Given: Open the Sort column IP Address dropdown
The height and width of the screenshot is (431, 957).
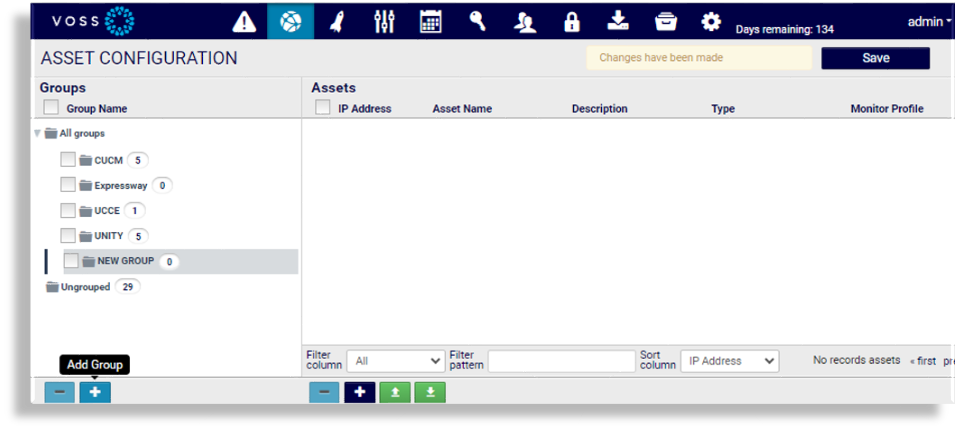Looking at the screenshot, I should [x=729, y=361].
